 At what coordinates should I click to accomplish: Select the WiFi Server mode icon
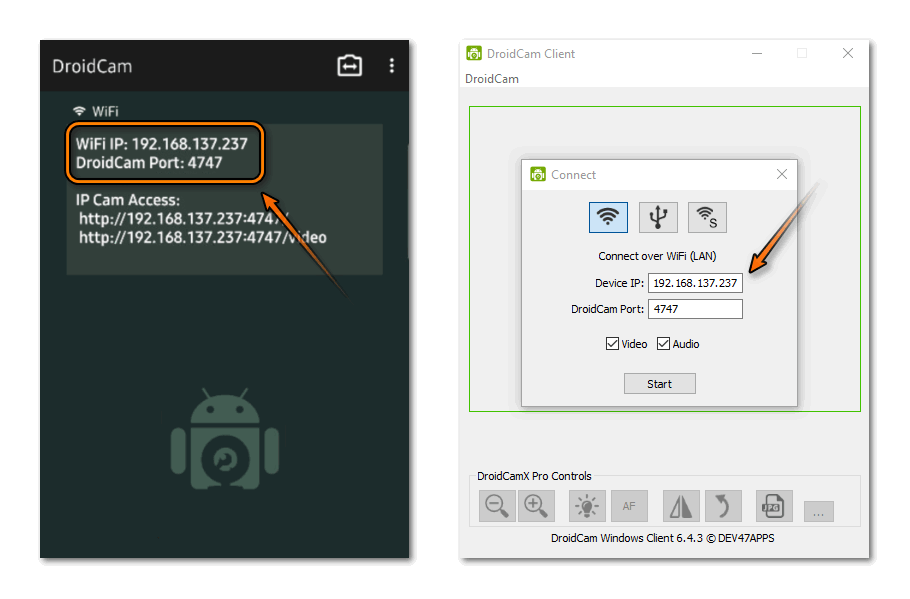tap(707, 218)
